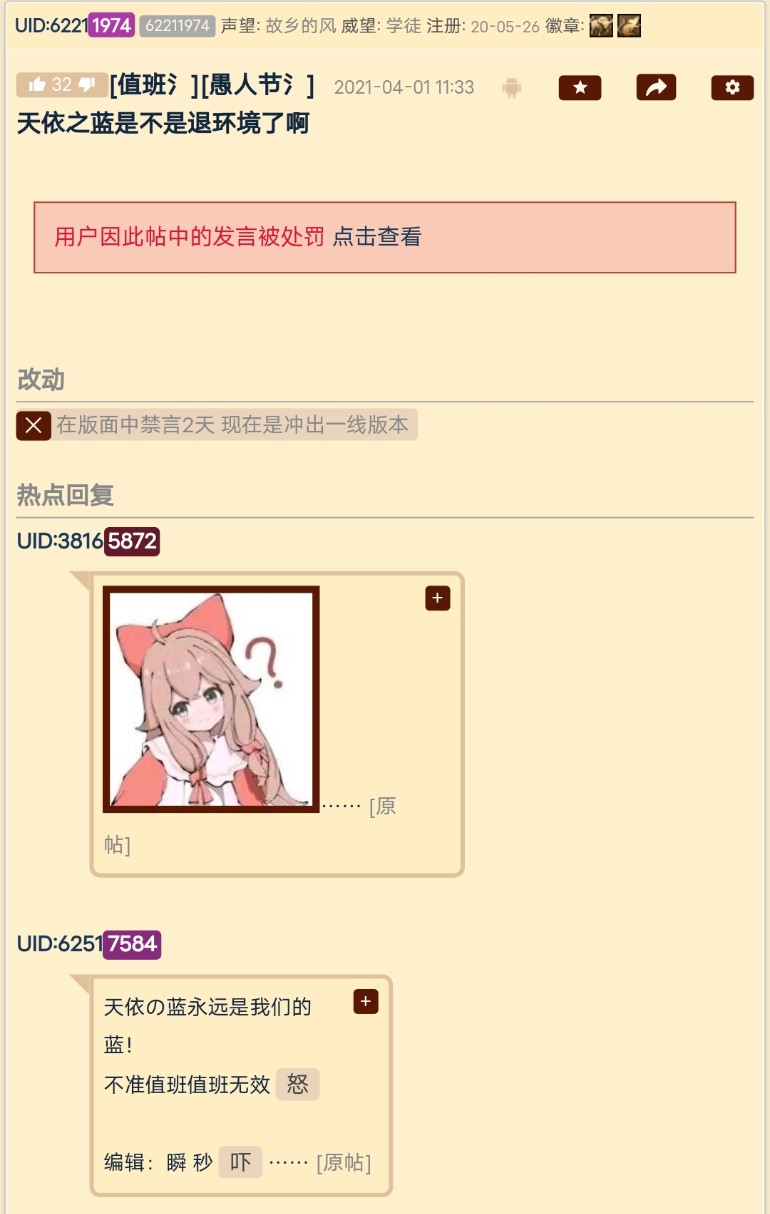The height and width of the screenshot is (1214, 770).
Task: Select the [值班] topic tag
Action: click(x=152, y=86)
